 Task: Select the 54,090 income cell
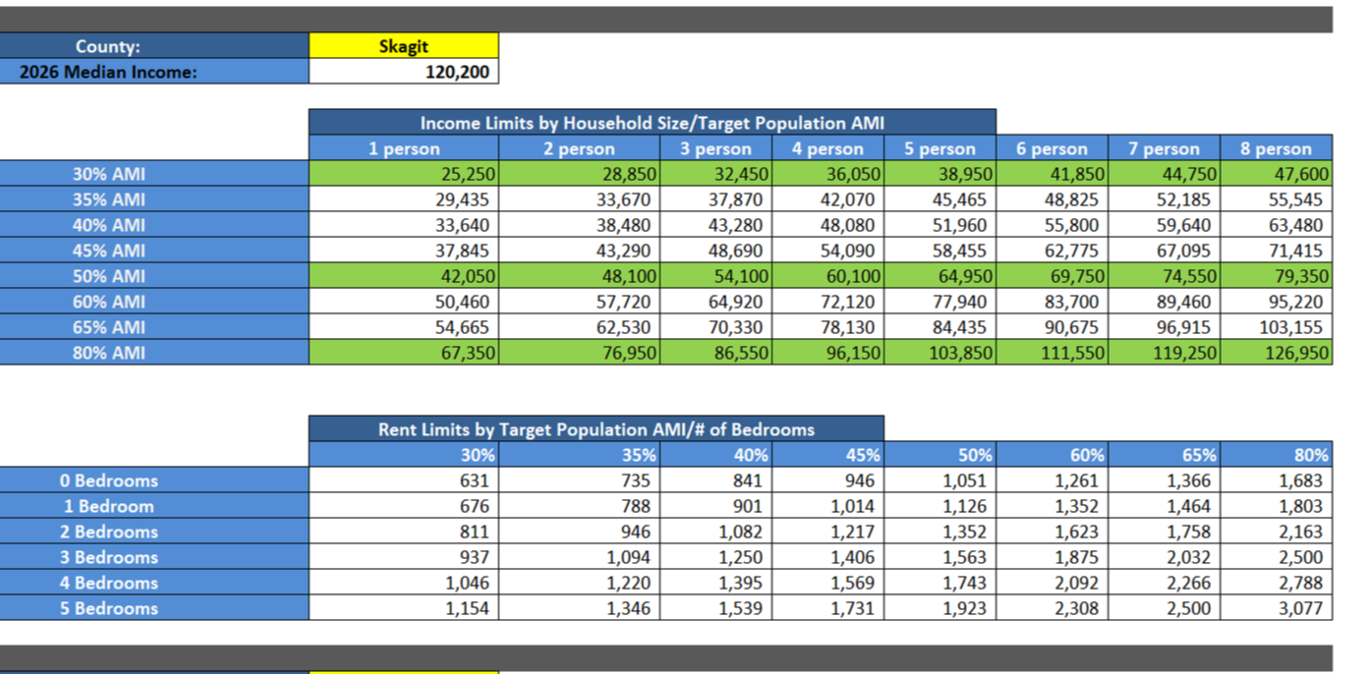point(827,250)
